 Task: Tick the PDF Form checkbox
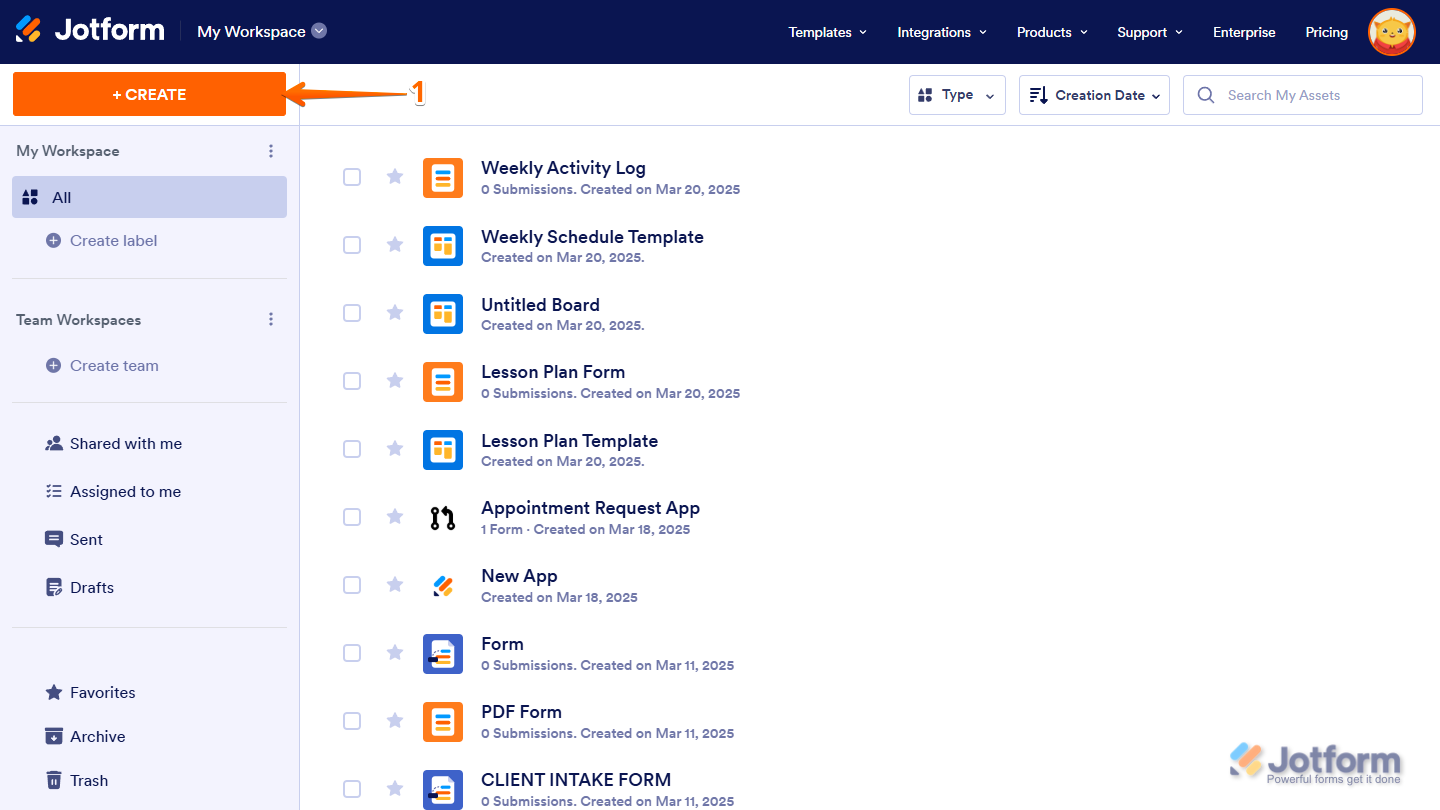(x=352, y=721)
